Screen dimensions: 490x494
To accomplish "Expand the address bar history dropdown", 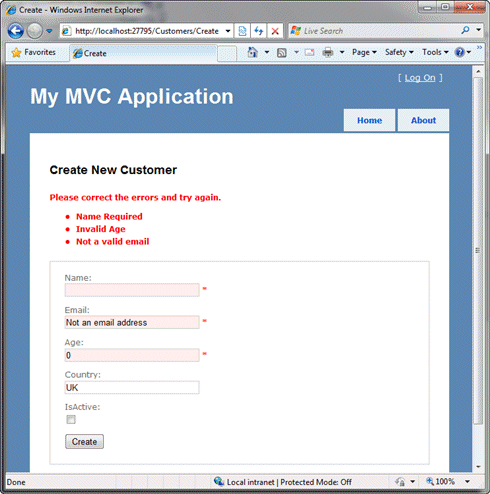I will [x=228, y=31].
